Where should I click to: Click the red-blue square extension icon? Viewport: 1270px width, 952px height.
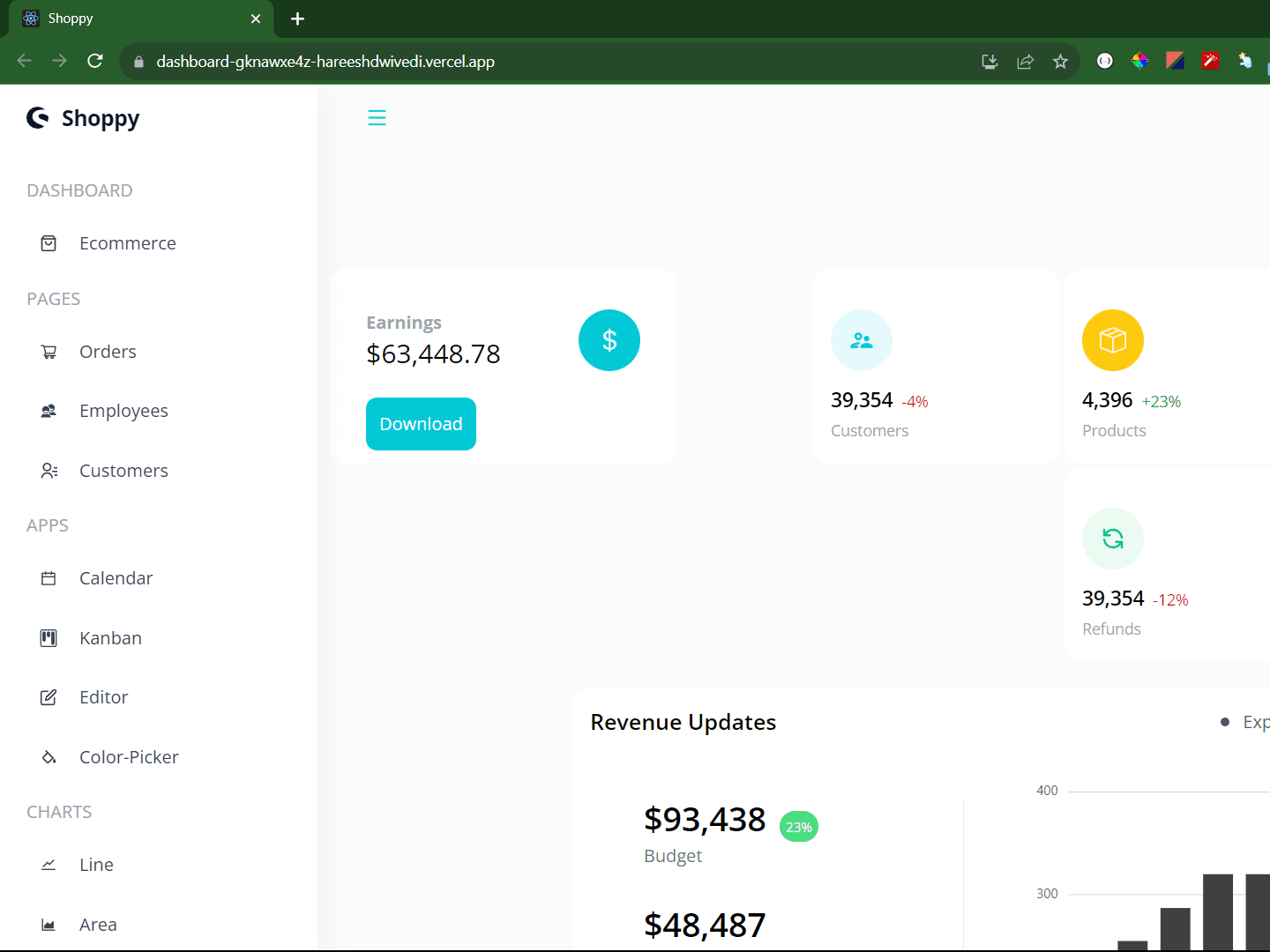click(x=1175, y=61)
